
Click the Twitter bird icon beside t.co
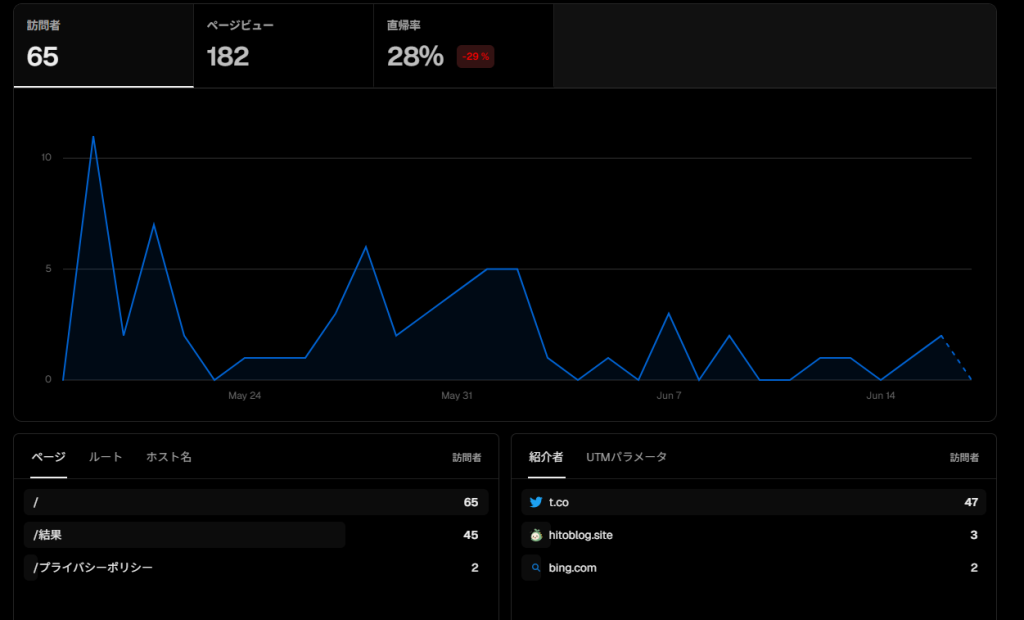[536, 502]
